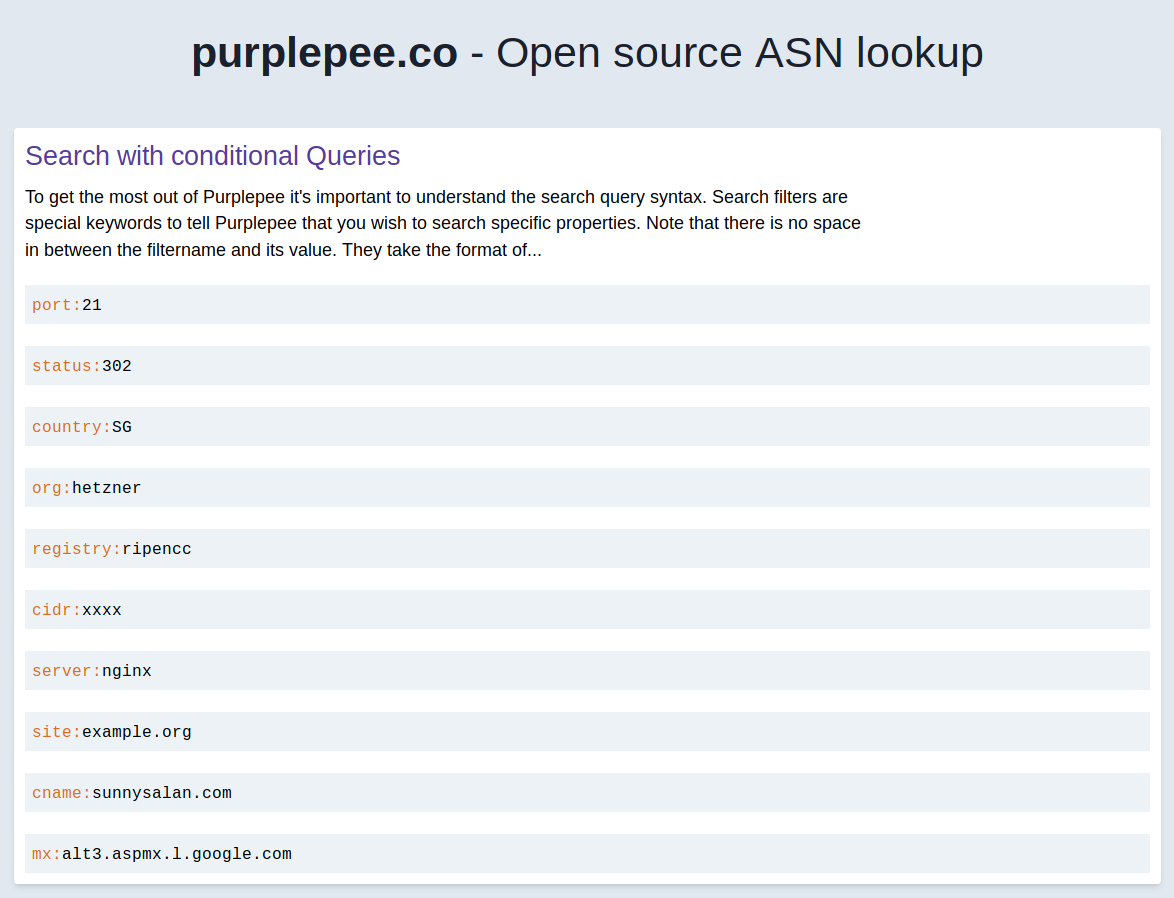Click the "Open source ASN lookup" tagline
The image size is (1174, 898).
(x=739, y=53)
